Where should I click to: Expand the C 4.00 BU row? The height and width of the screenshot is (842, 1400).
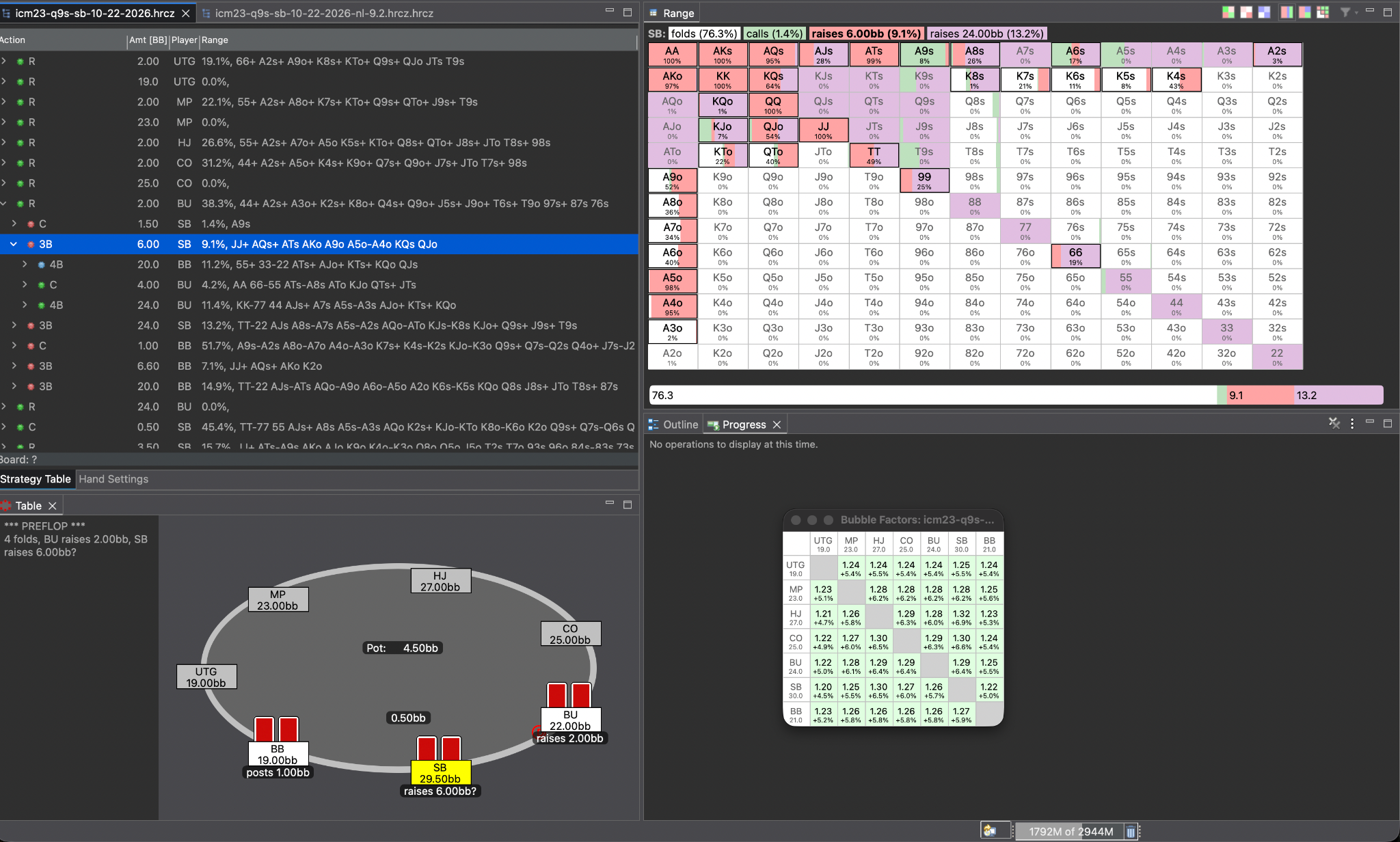point(24,284)
